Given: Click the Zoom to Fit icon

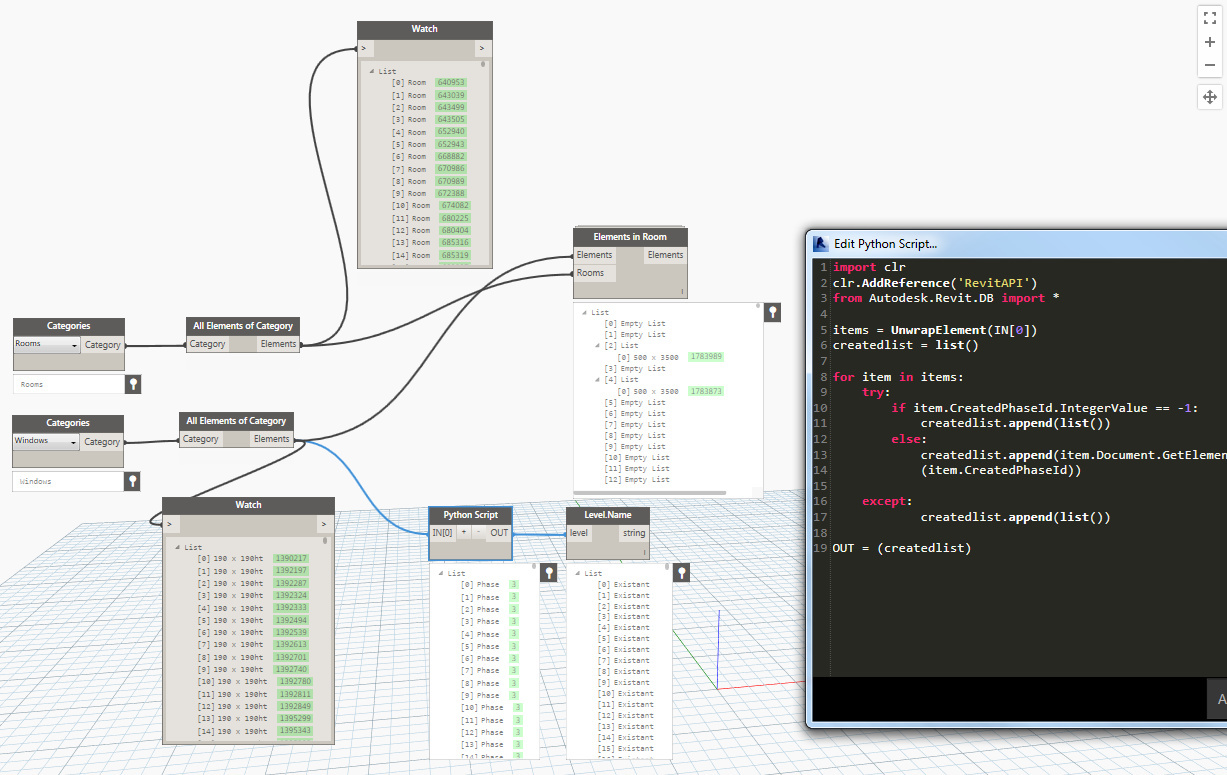Looking at the screenshot, I should (x=1210, y=17).
